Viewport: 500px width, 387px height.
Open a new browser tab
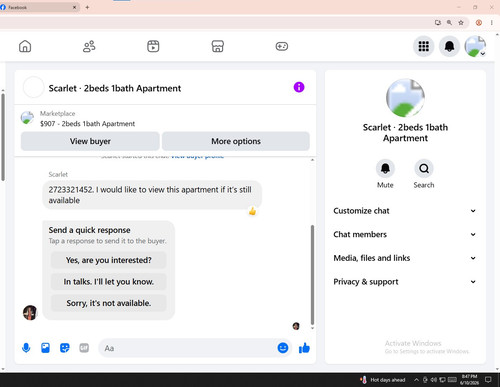tap(87, 7)
